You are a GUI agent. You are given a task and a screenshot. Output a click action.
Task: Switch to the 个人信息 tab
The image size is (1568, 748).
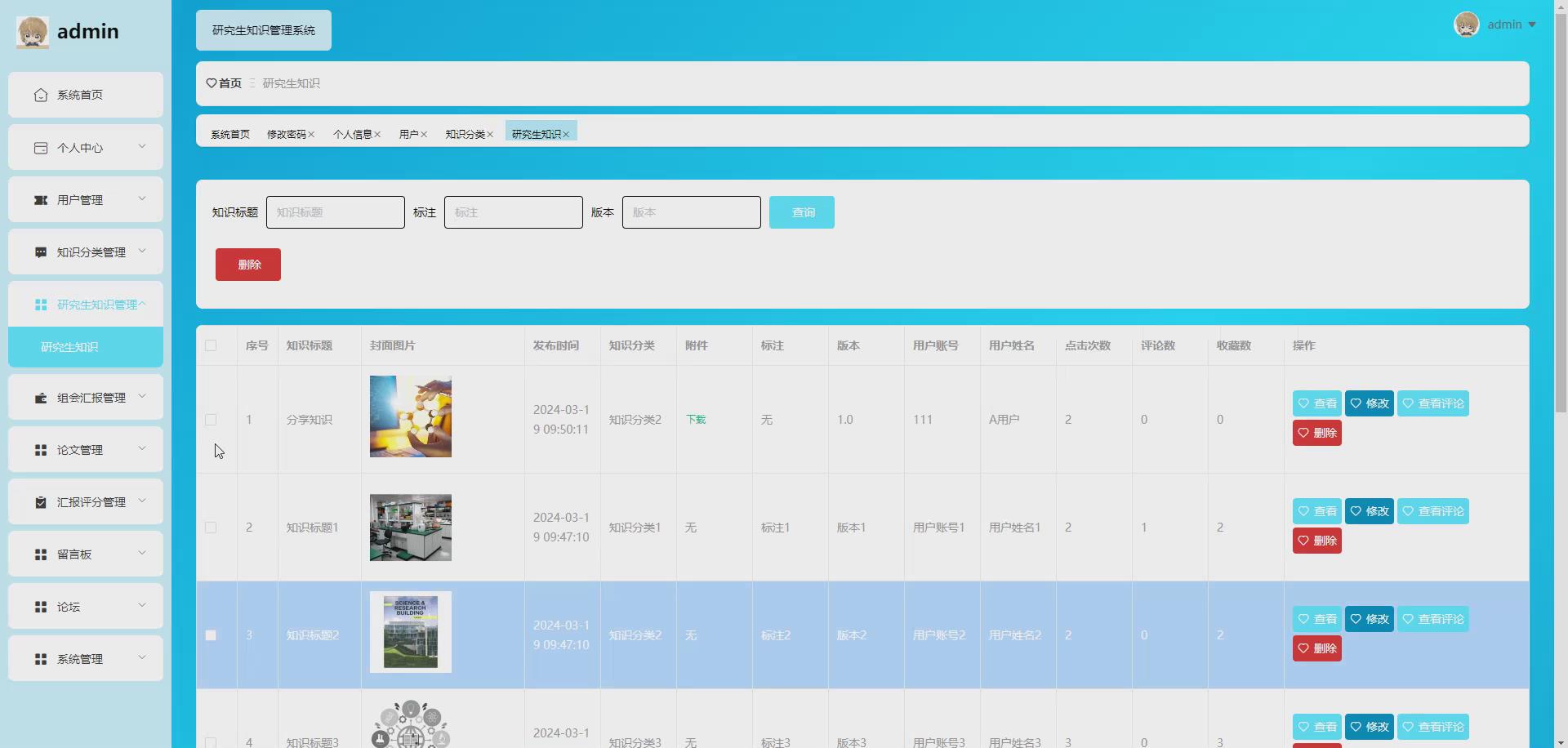pos(353,135)
